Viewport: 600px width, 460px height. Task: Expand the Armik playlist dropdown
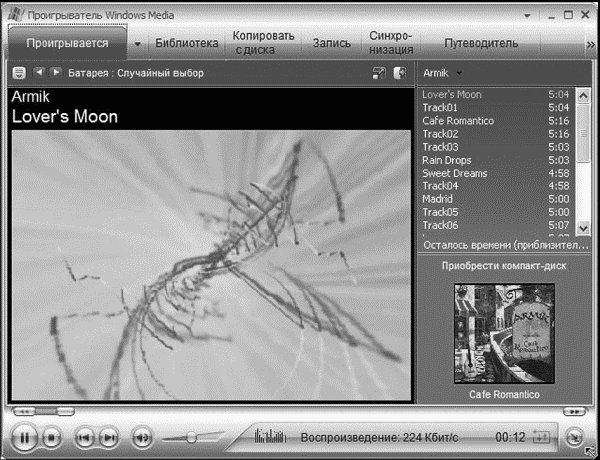coord(459,73)
